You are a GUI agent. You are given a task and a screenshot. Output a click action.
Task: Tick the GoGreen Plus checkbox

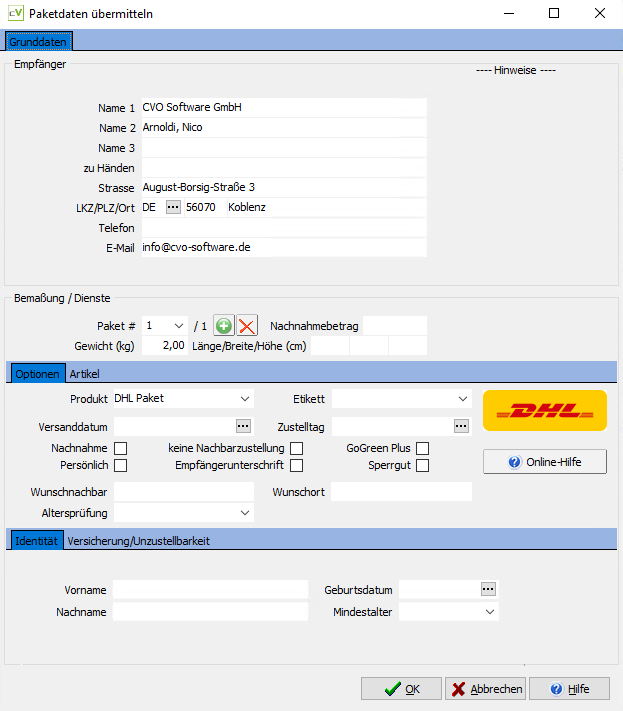[x=423, y=448]
